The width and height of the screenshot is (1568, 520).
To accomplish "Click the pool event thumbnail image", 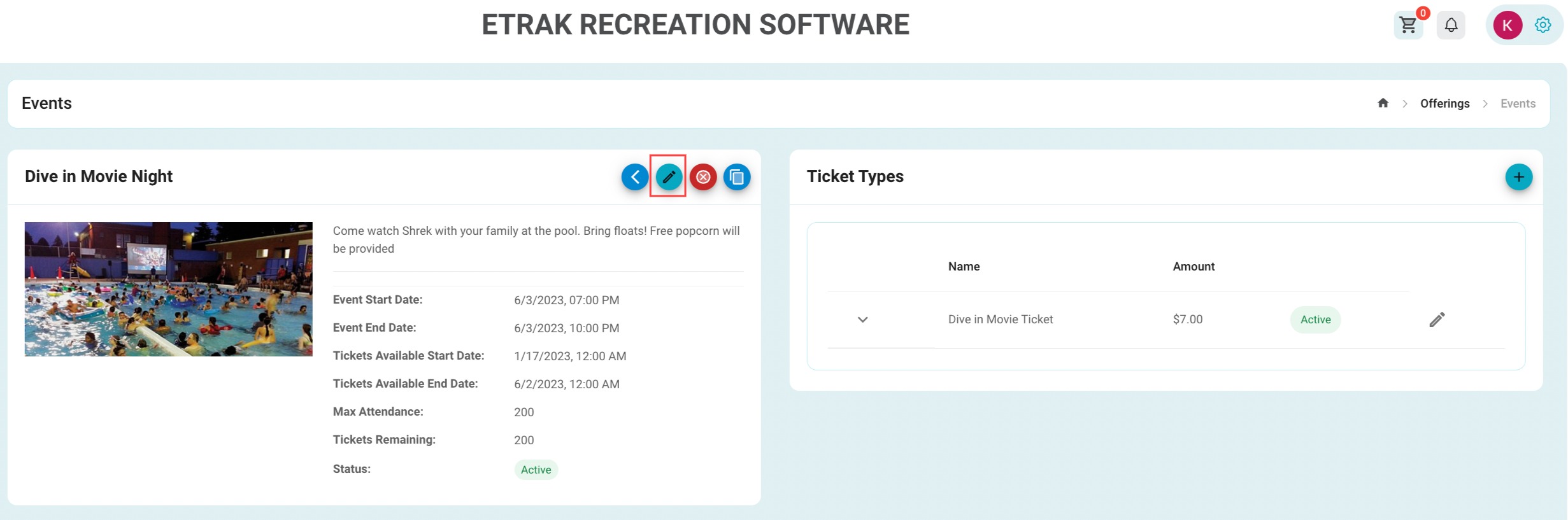I will (169, 289).
